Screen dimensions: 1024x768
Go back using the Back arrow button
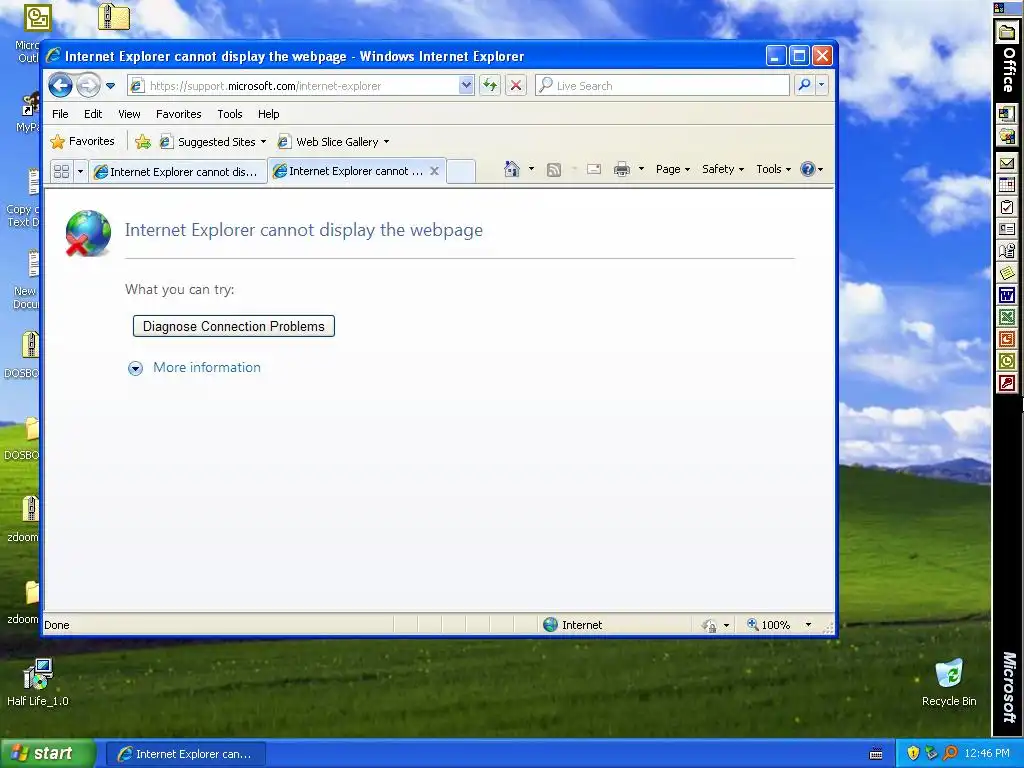60,85
